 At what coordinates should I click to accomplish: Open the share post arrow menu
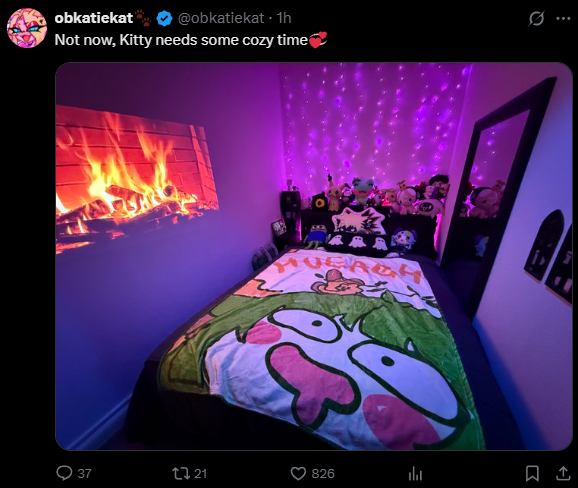pos(563,473)
